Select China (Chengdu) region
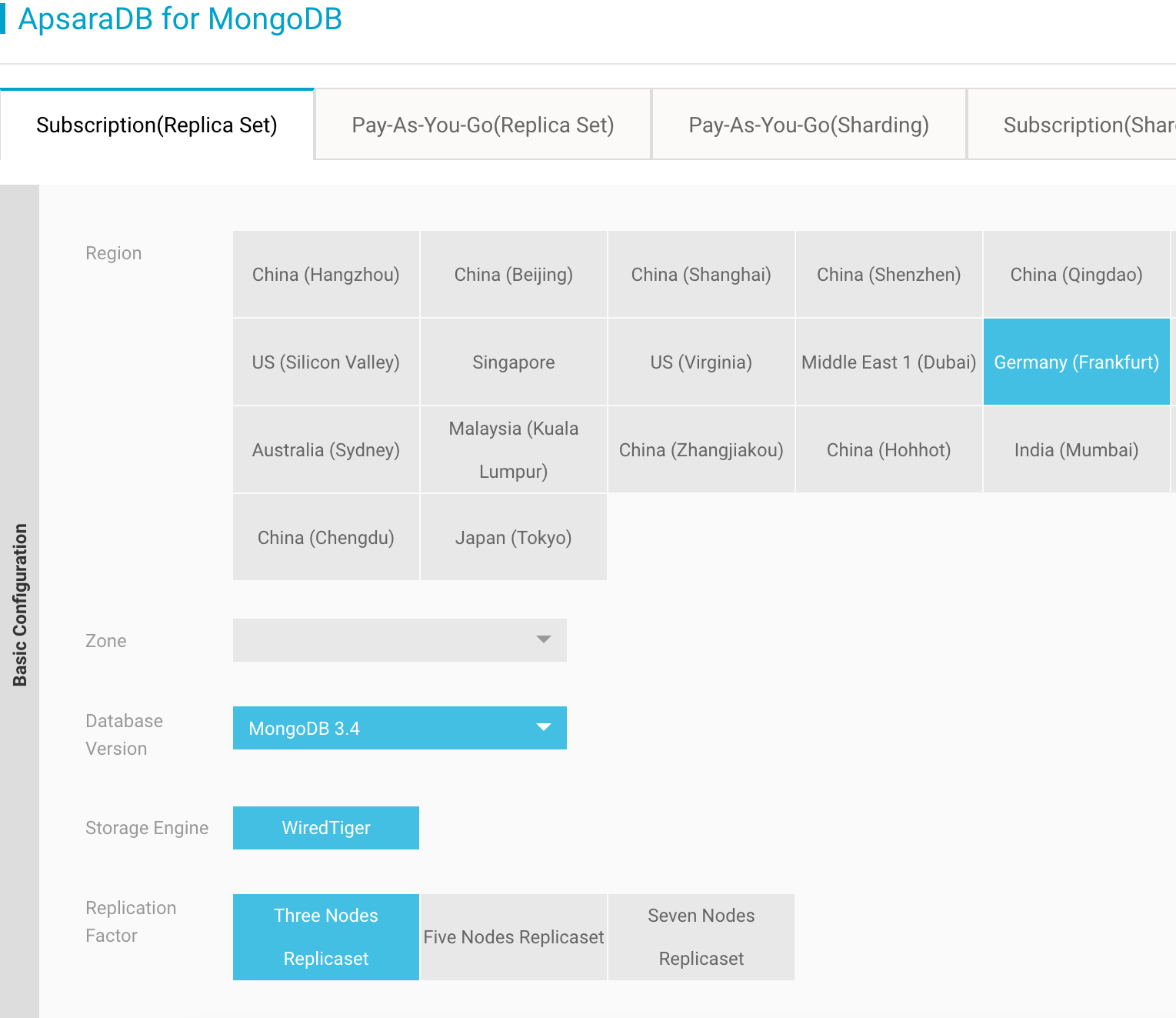1176x1018 pixels. (326, 538)
